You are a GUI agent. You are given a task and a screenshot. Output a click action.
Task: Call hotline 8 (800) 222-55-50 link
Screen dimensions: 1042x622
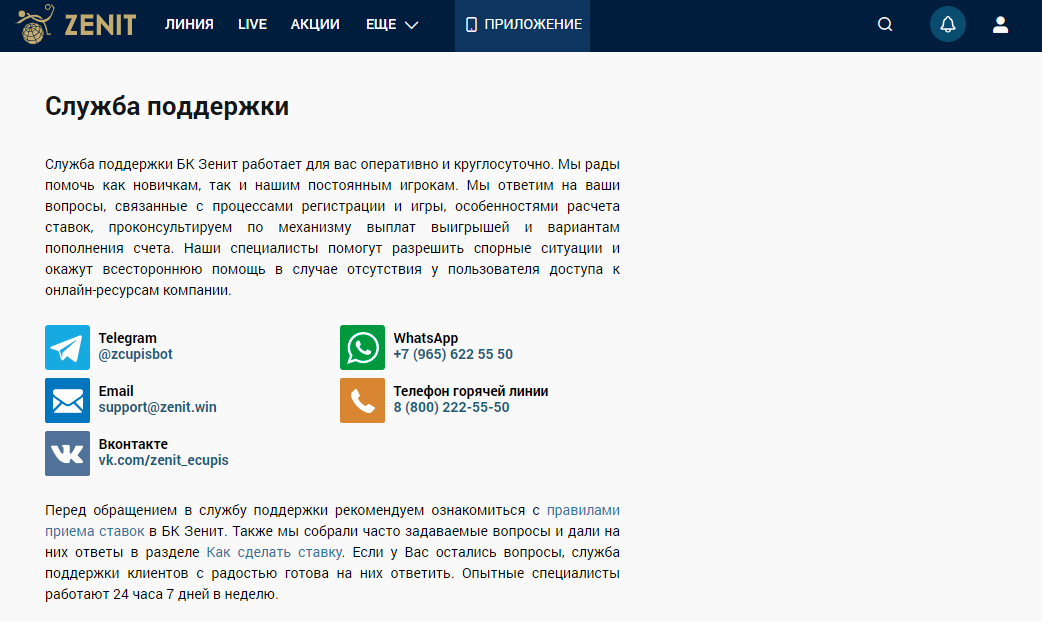coord(451,407)
